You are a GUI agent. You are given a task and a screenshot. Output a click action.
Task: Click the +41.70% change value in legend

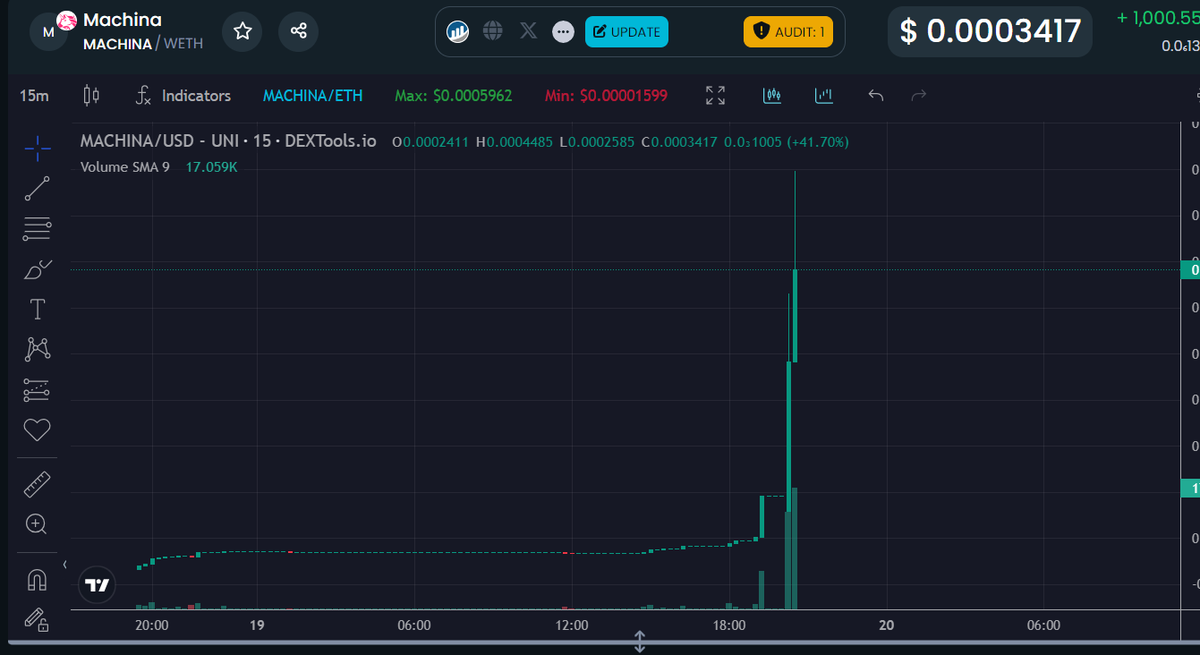(x=816, y=142)
